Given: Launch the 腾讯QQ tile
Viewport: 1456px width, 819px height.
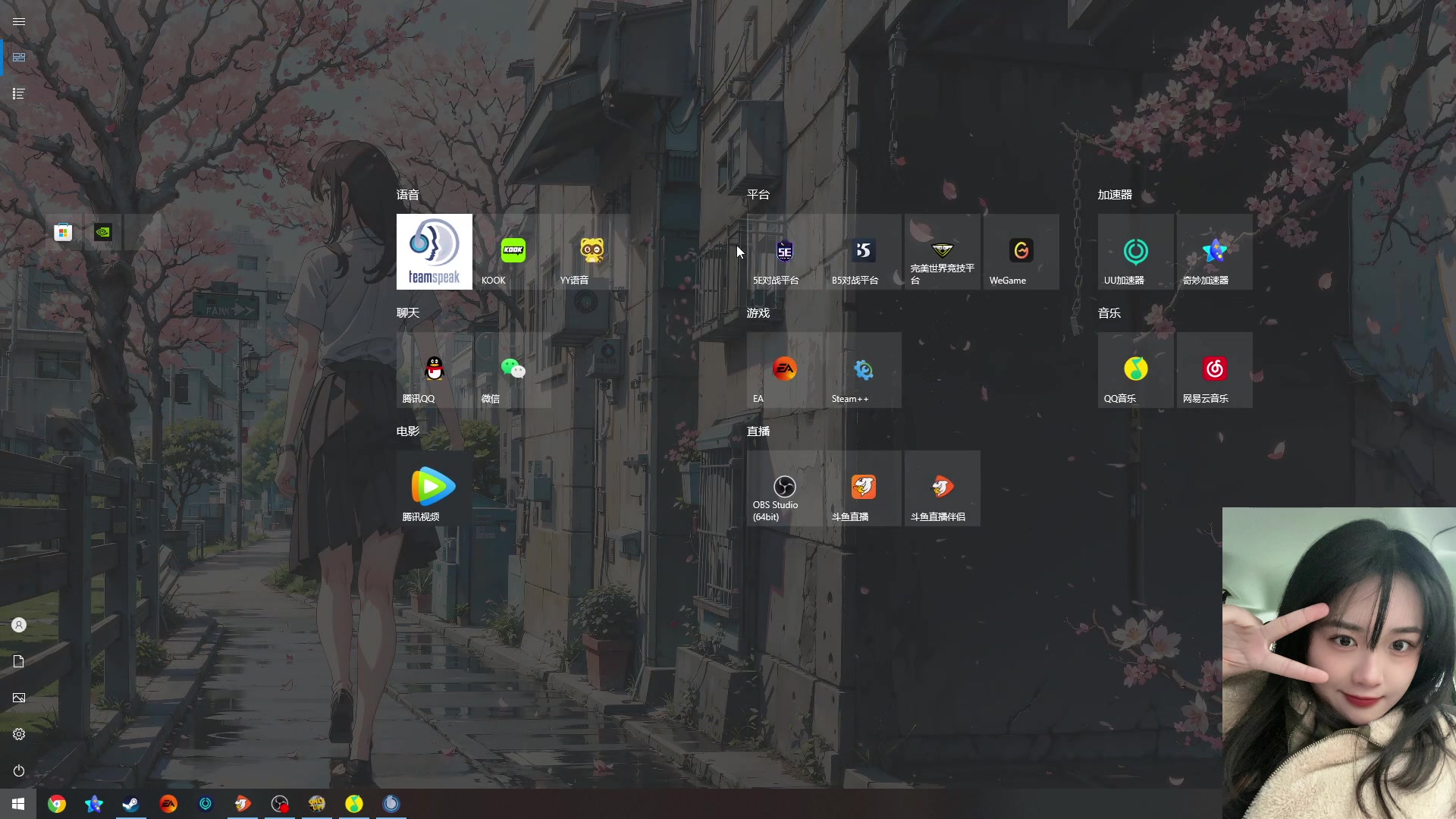Looking at the screenshot, I should click(x=434, y=370).
